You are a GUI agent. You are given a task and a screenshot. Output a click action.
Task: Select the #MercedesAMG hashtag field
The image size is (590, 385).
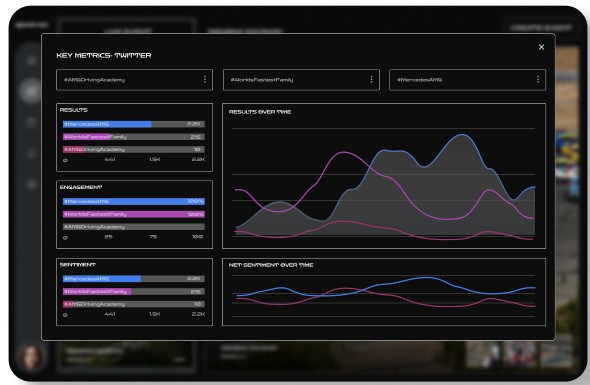pos(467,80)
